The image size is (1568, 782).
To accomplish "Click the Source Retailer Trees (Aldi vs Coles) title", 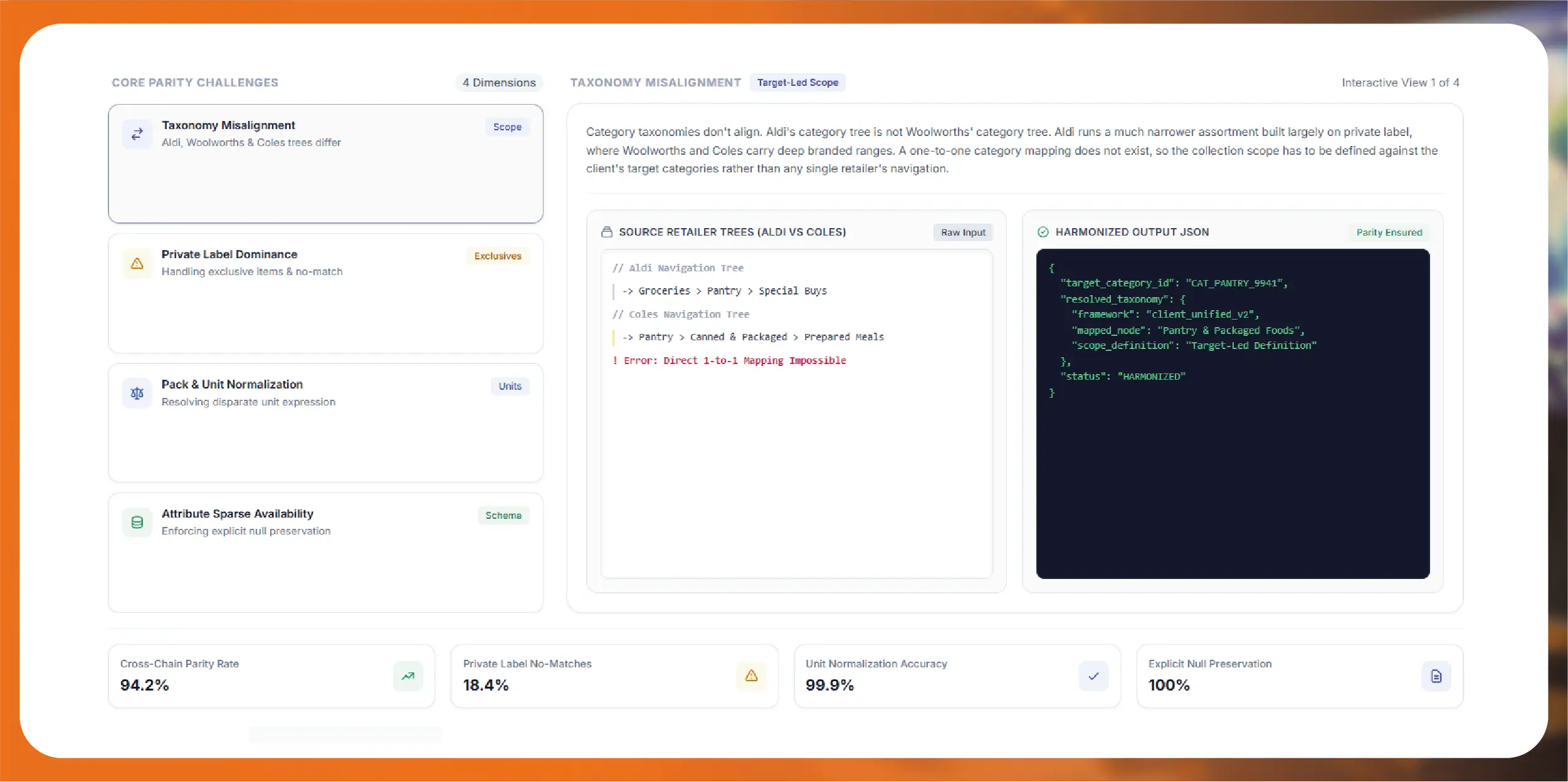I will pyautogui.click(x=732, y=232).
